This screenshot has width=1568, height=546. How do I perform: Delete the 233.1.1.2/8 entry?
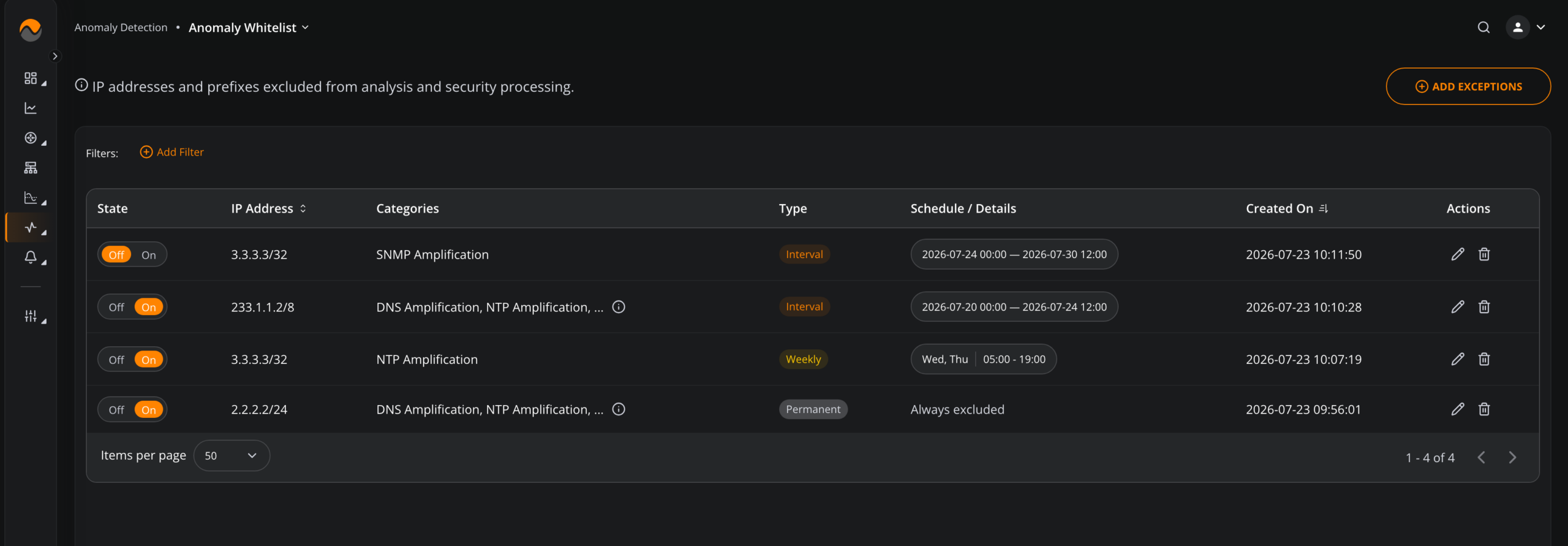(x=1484, y=307)
